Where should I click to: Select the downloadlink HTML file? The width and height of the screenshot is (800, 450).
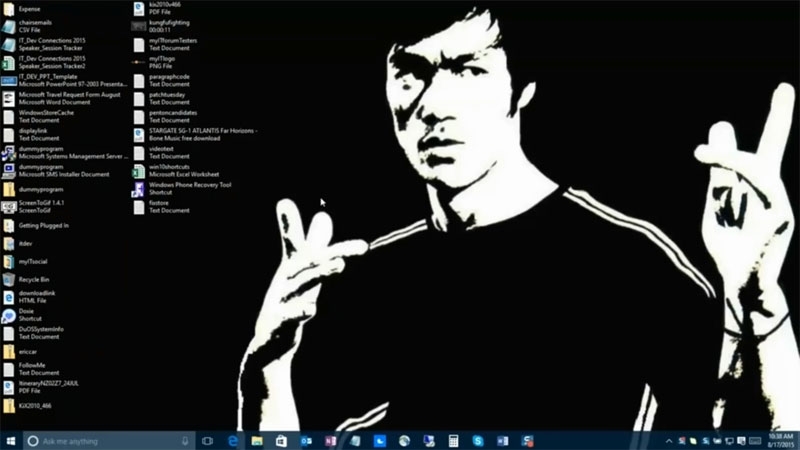[x=29, y=297]
